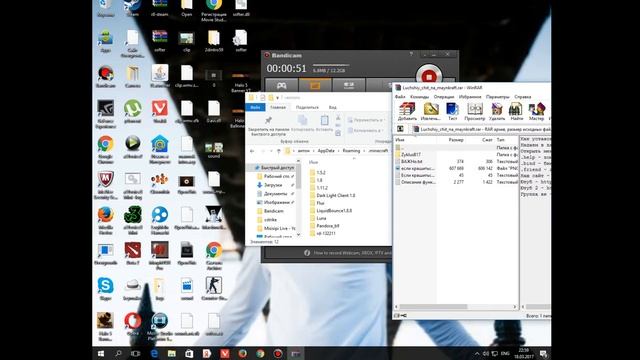
Task: Open File Explorer from the taskbar
Action: pyautogui.click(x=172, y=353)
